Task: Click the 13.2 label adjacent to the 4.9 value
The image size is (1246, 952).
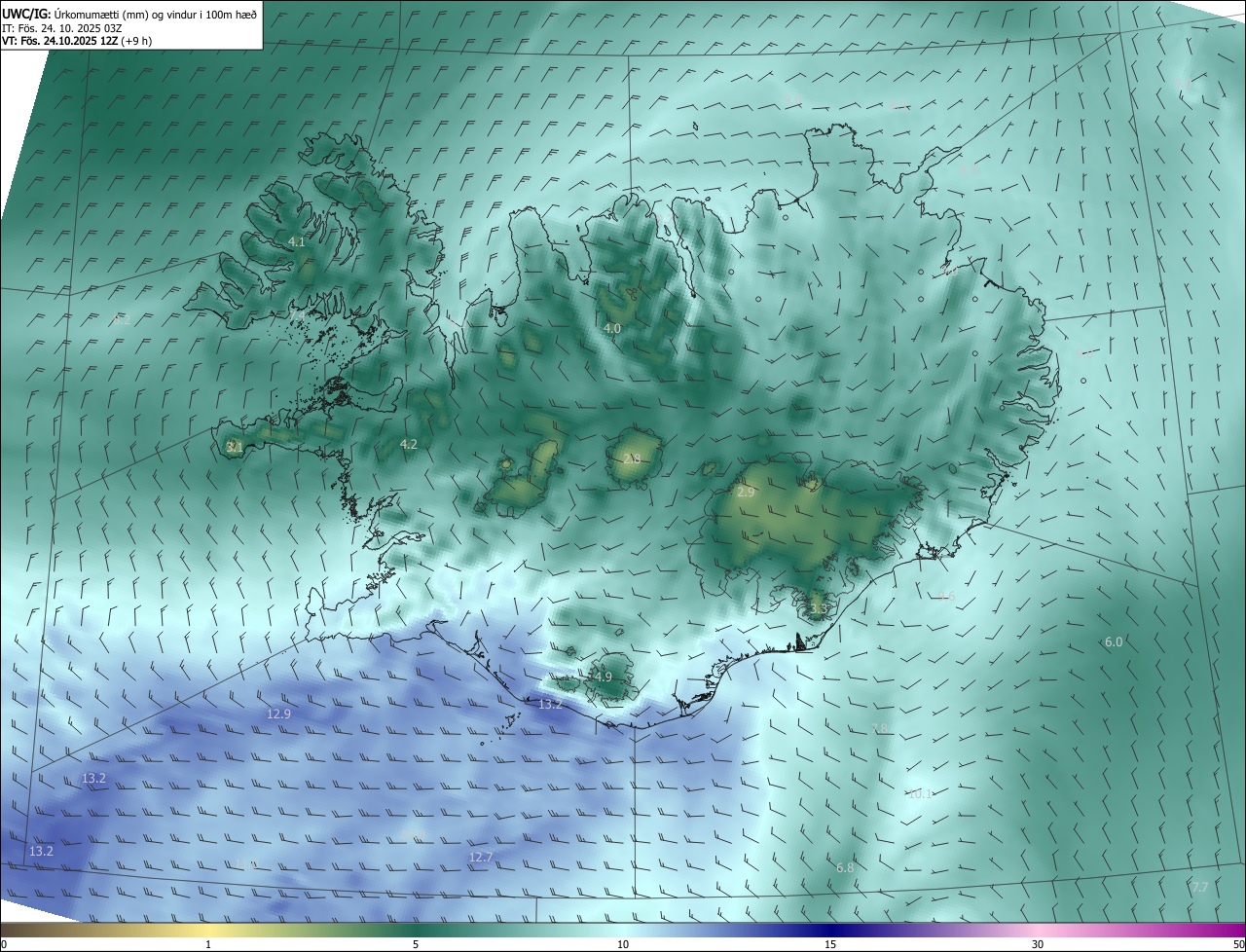Action: tap(551, 704)
